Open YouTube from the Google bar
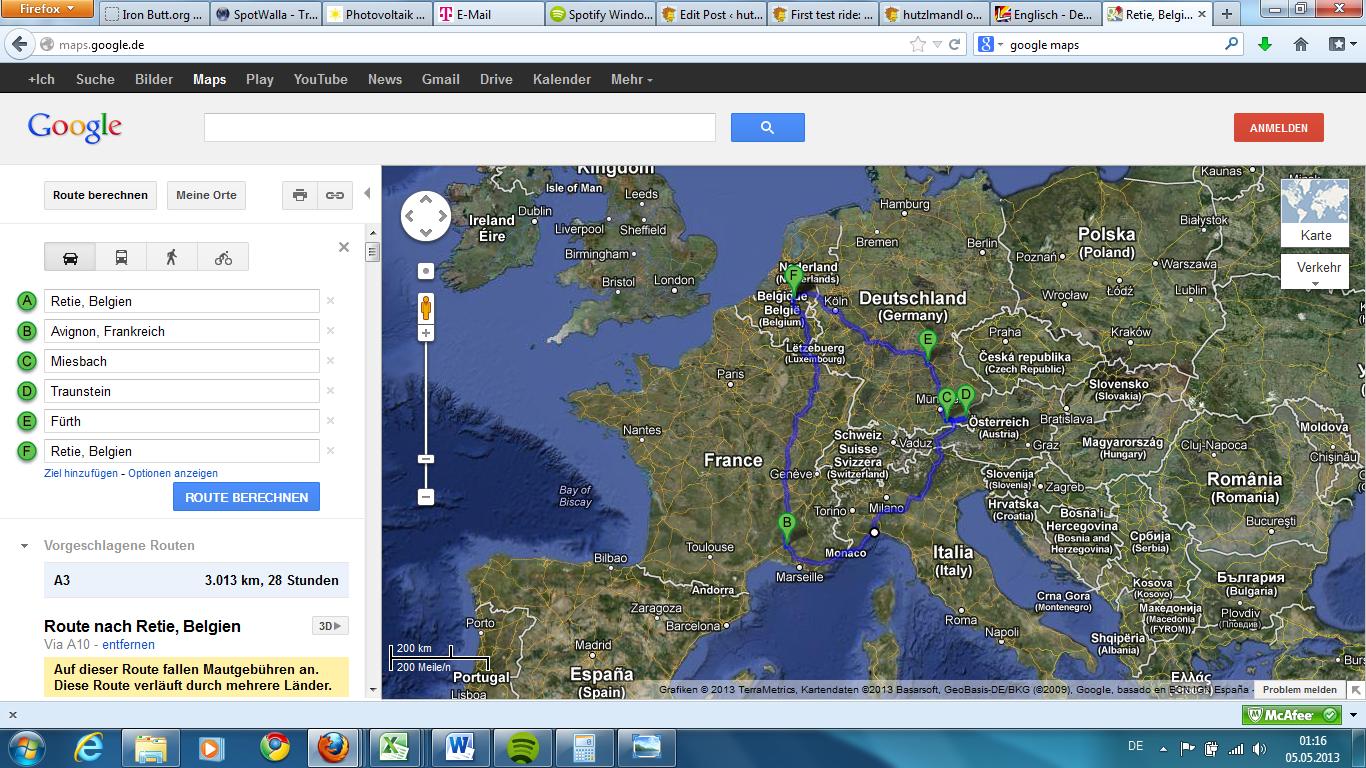 tap(320, 79)
